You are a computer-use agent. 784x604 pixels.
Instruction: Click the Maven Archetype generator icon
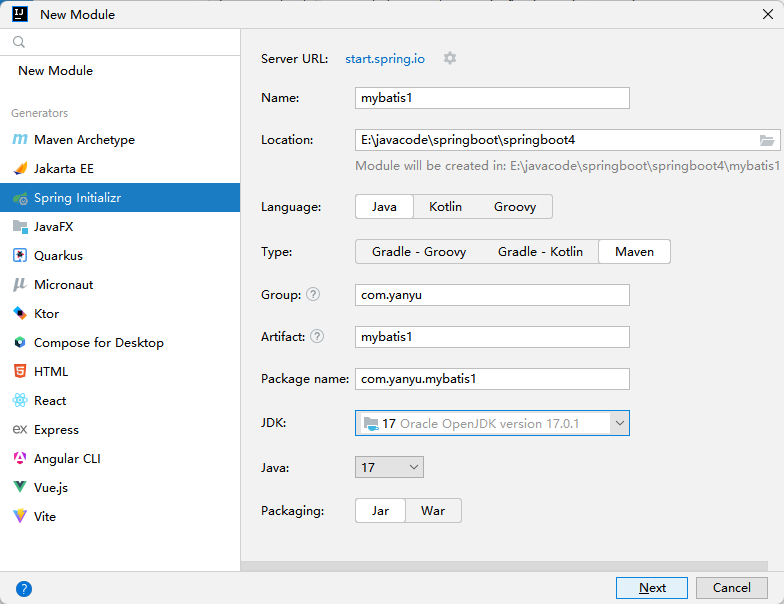(x=20, y=140)
